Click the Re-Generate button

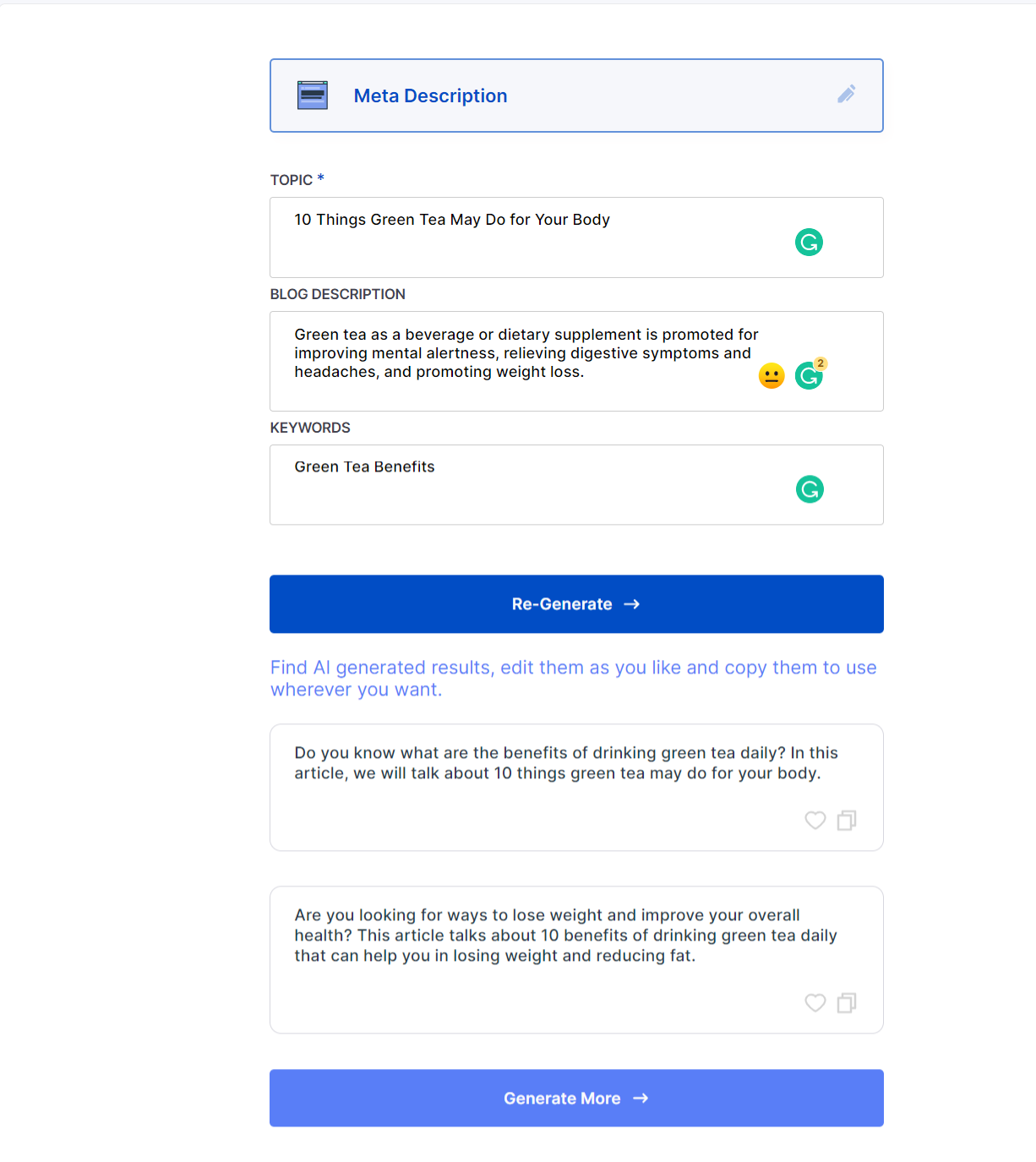(x=576, y=604)
